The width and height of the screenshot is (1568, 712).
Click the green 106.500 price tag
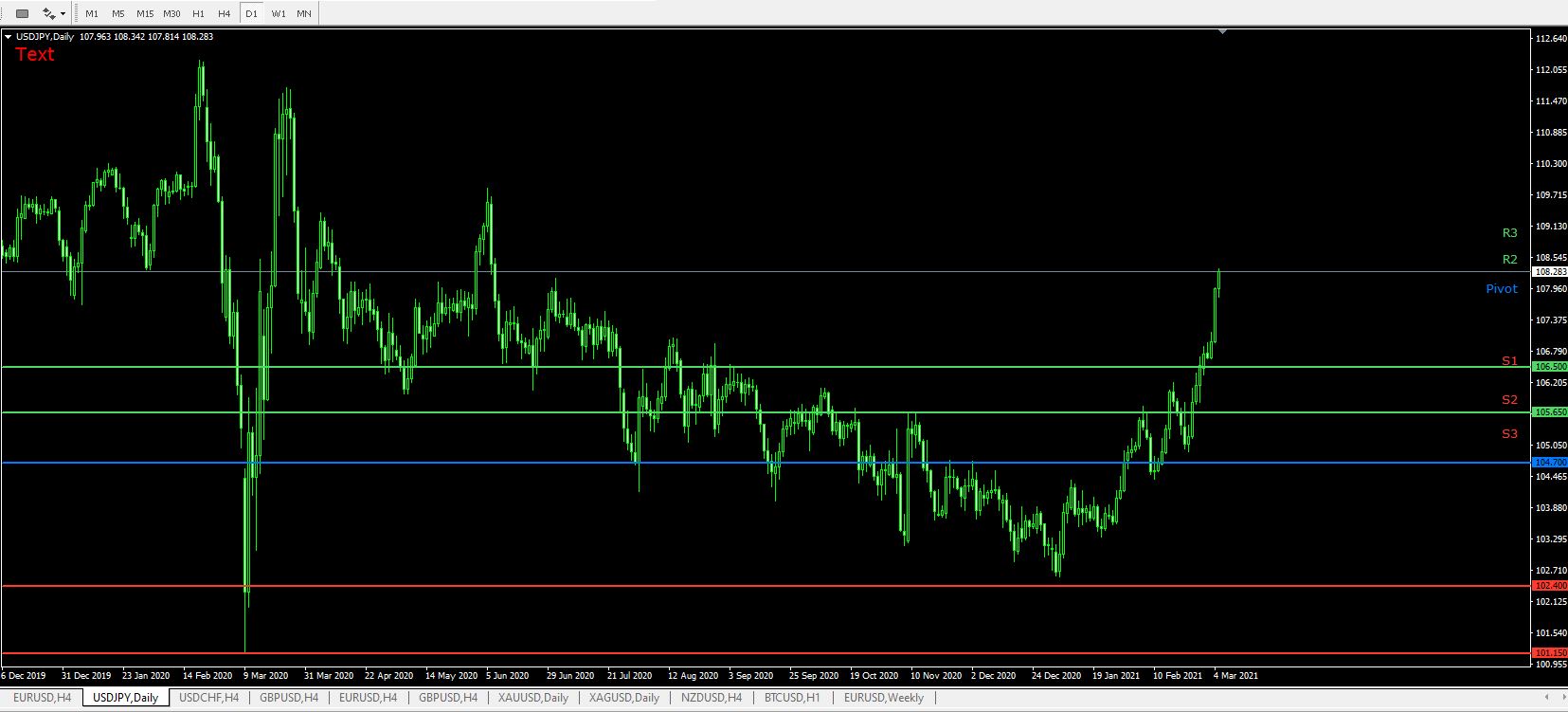(1550, 367)
